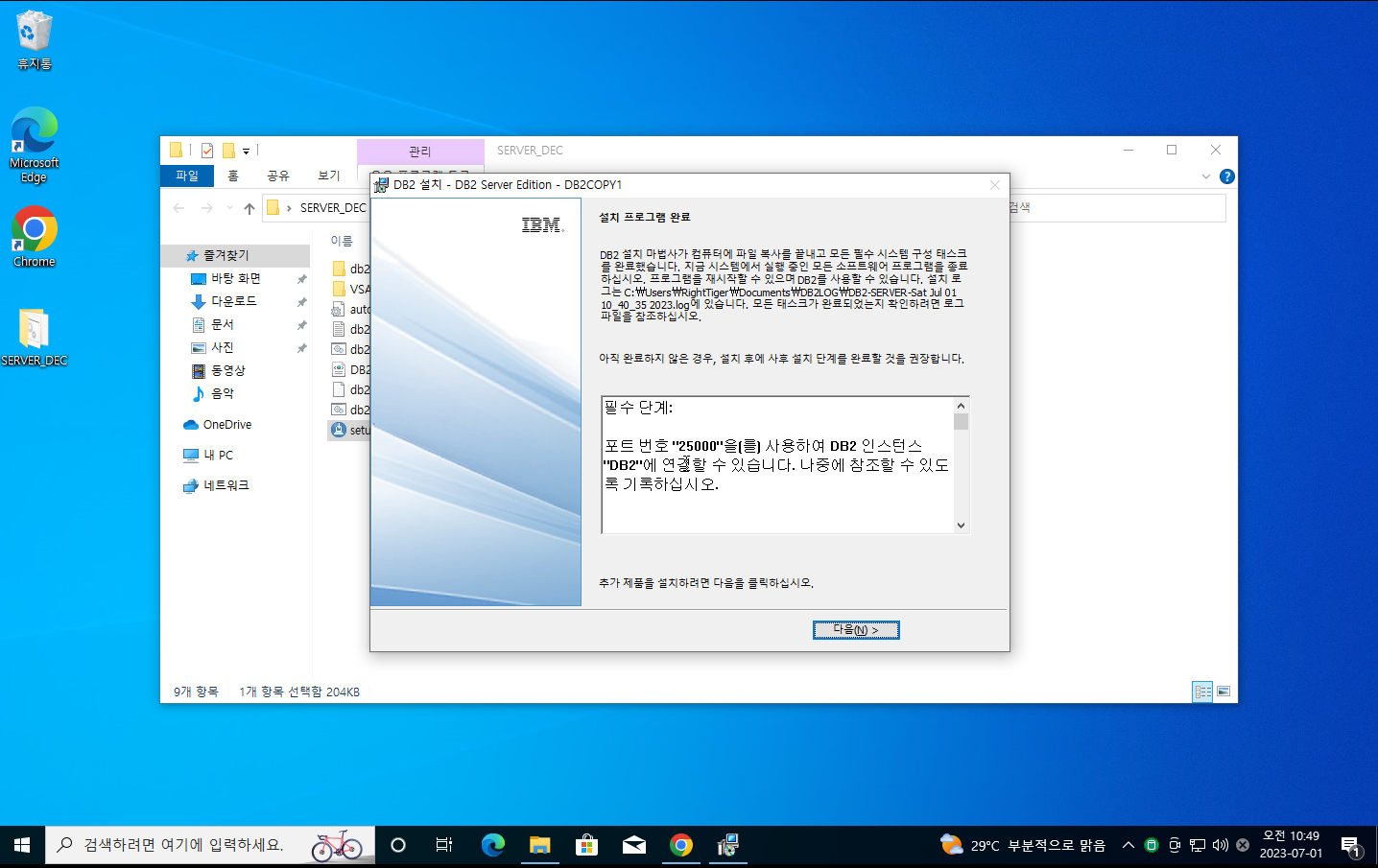The width and height of the screenshot is (1378, 868).
Task: Open the 파일 tab in File Explorer
Action: click(187, 176)
